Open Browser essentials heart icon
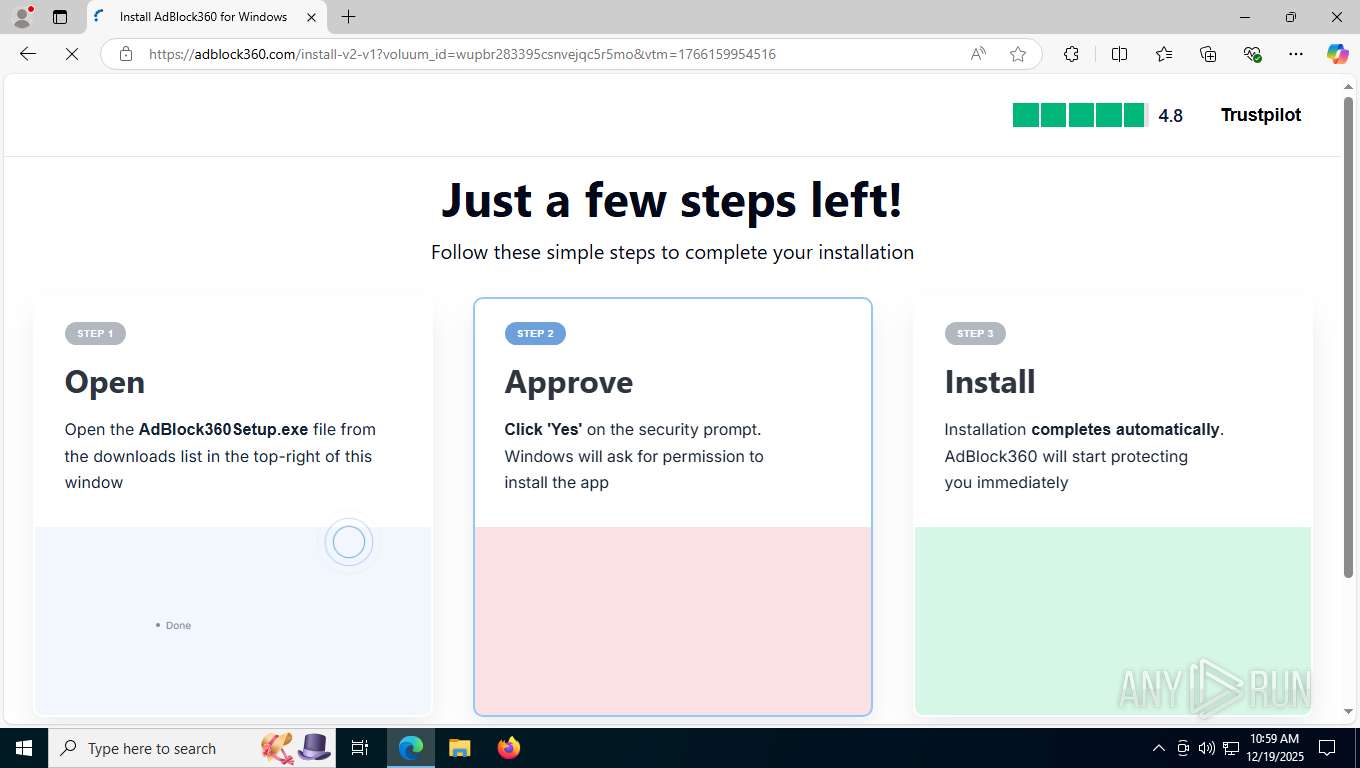 point(1252,54)
